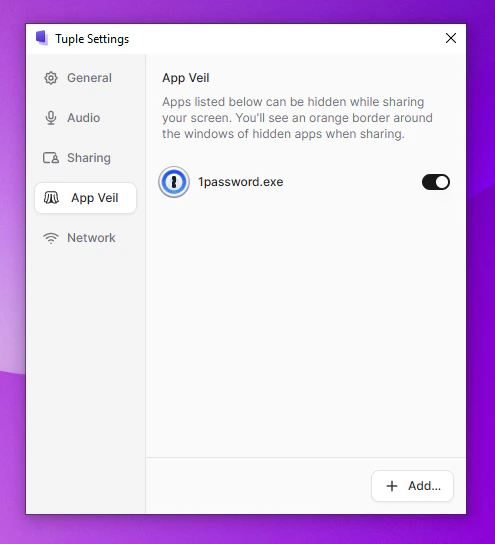Click the gear icon beside General
The width and height of the screenshot is (495, 544).
[51, 78]
